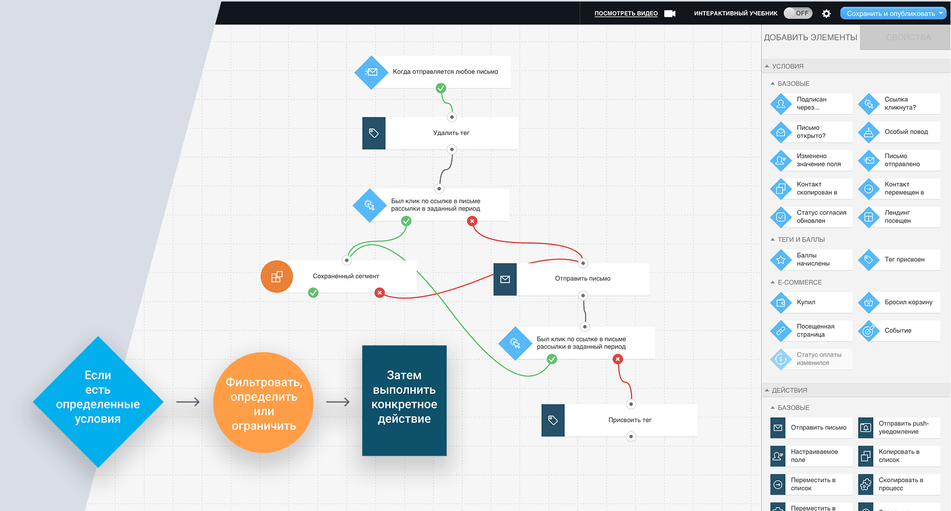Click green check under "Когда отправляется любое письмо"

(441, 89)
